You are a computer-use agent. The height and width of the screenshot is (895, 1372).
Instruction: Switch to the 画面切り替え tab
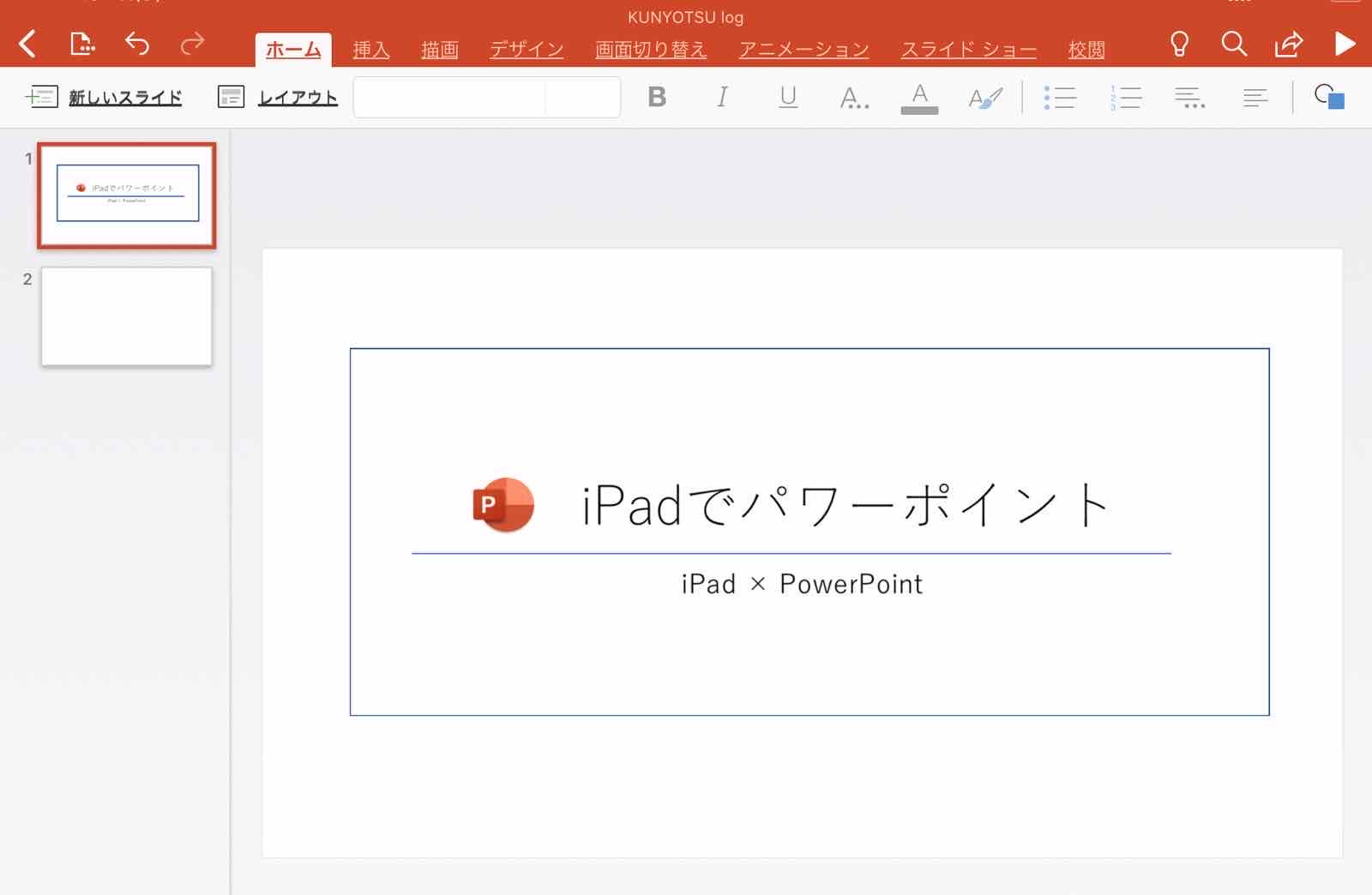click(x=651, y=50)
